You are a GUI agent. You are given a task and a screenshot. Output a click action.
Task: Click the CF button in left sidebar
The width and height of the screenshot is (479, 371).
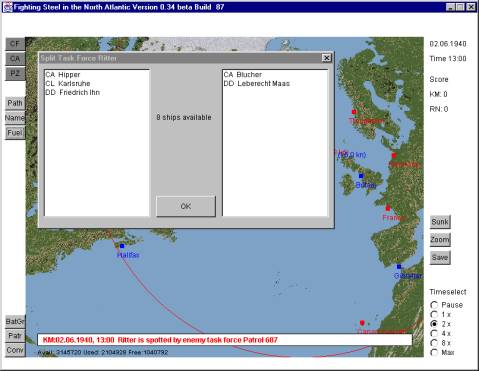(x=15, y=44)
